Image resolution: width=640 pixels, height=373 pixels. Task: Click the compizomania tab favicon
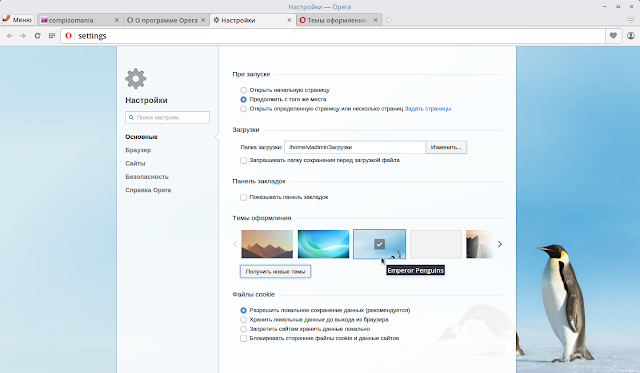[x=44, y=20]
